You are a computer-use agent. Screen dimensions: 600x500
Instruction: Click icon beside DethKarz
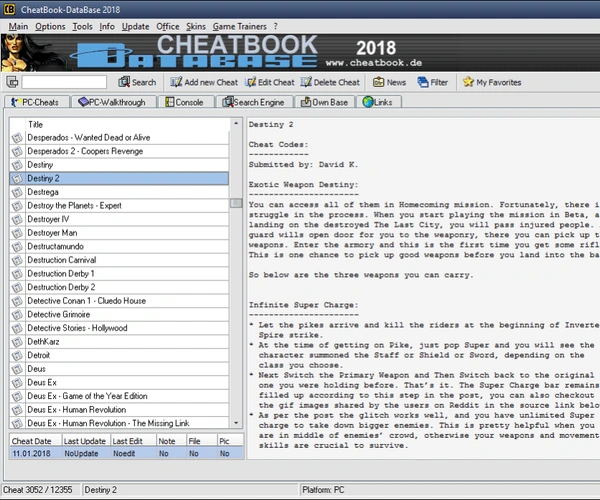coord(17,342)
